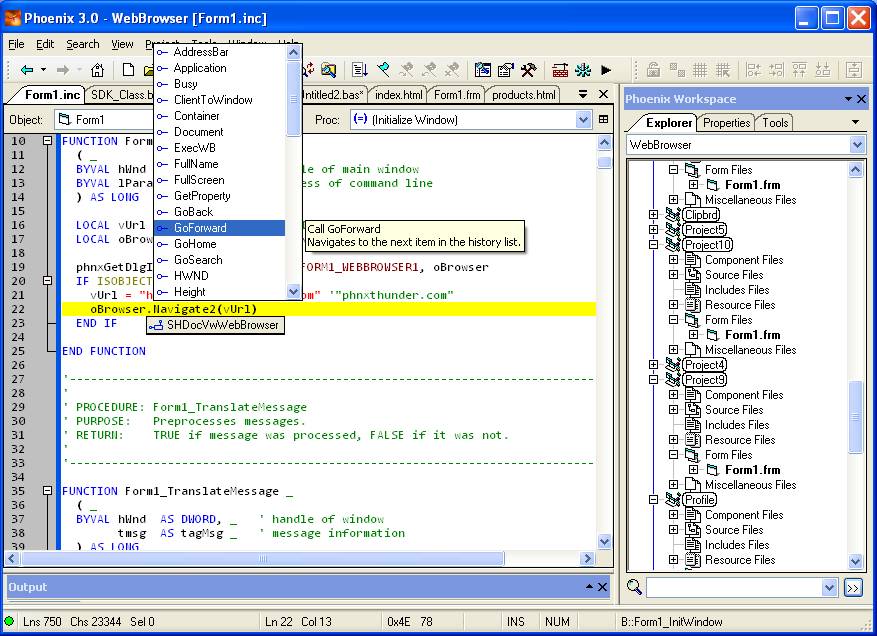The image size is (877, 636).
Task: Click the green status indicator in status bar
Action: (10, 621)
